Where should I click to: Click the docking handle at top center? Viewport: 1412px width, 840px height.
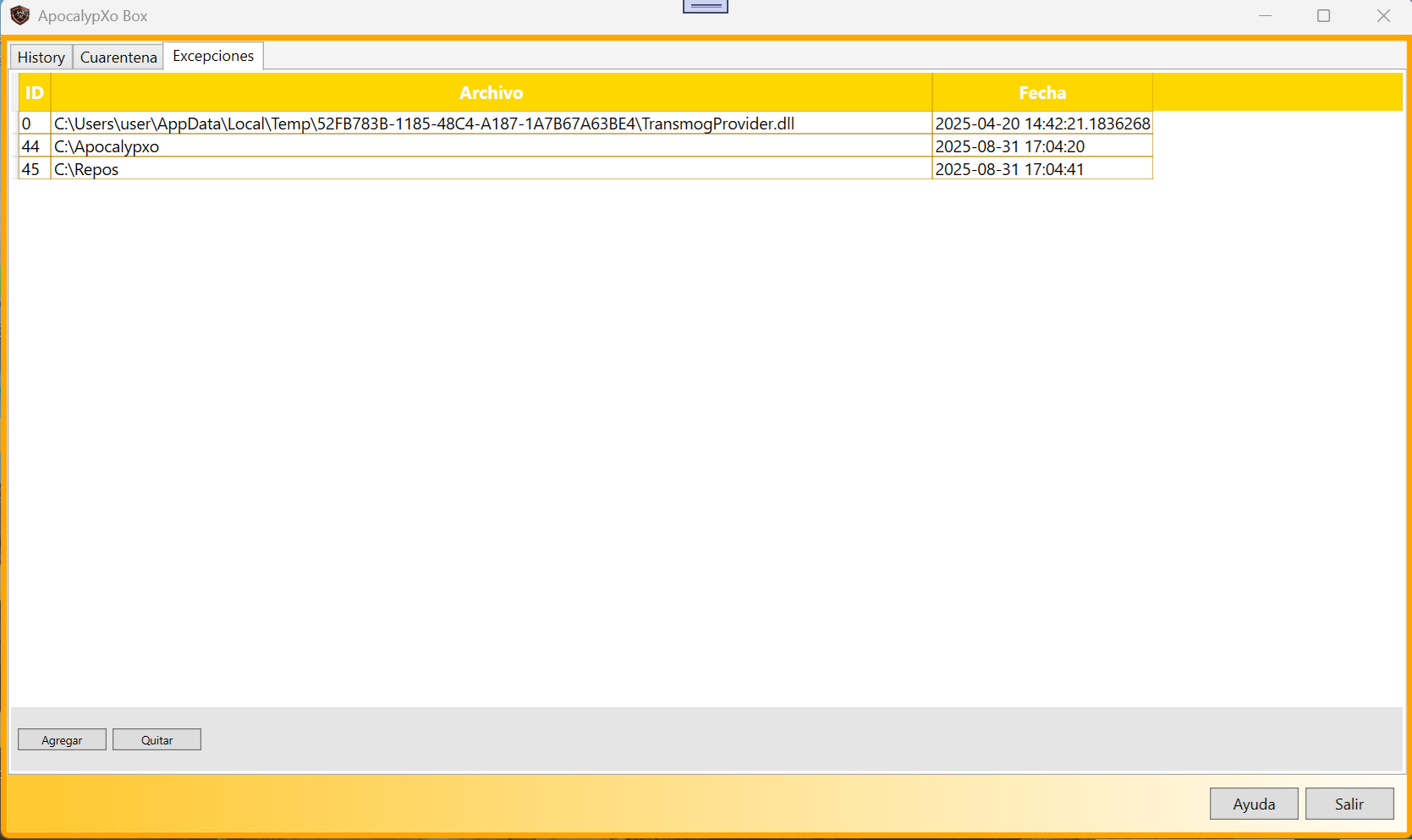tap(705, 7)
